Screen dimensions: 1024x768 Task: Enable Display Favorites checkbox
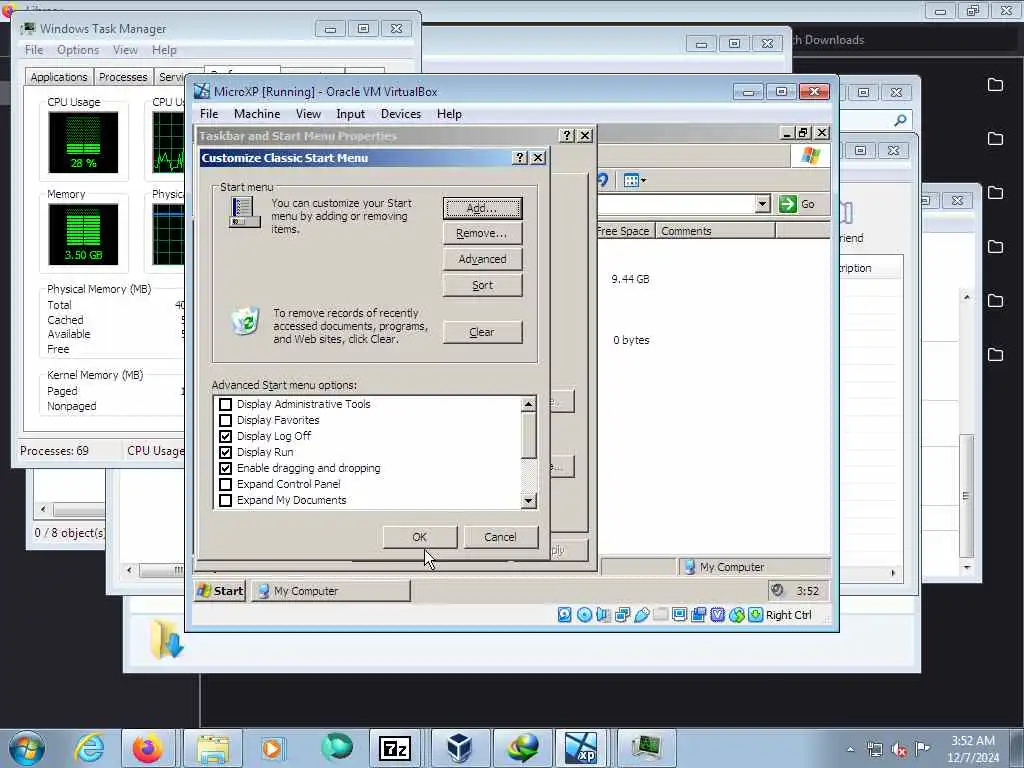[x=225, y=421]
